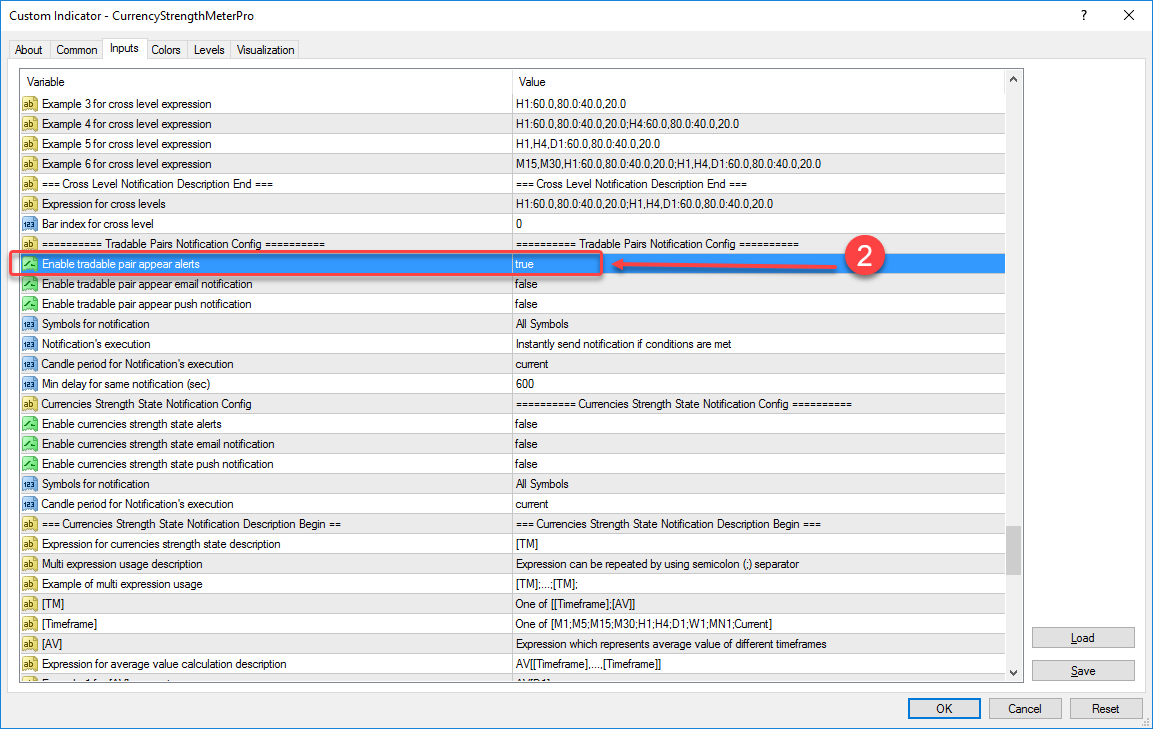
Task: Click the Cancel button
Action: 1024,708
